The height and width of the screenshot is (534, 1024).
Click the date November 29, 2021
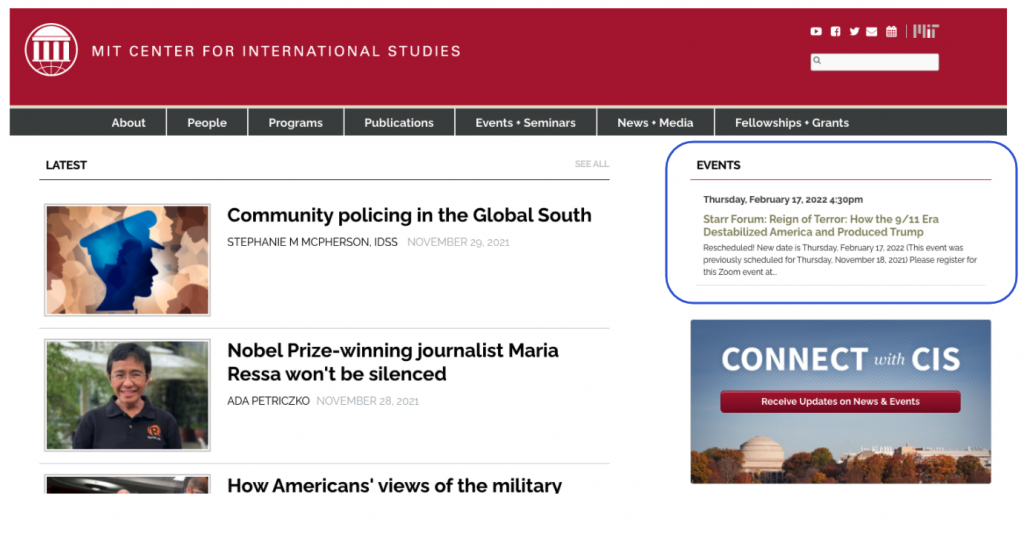pyautogui.click(x=458, y=242)
